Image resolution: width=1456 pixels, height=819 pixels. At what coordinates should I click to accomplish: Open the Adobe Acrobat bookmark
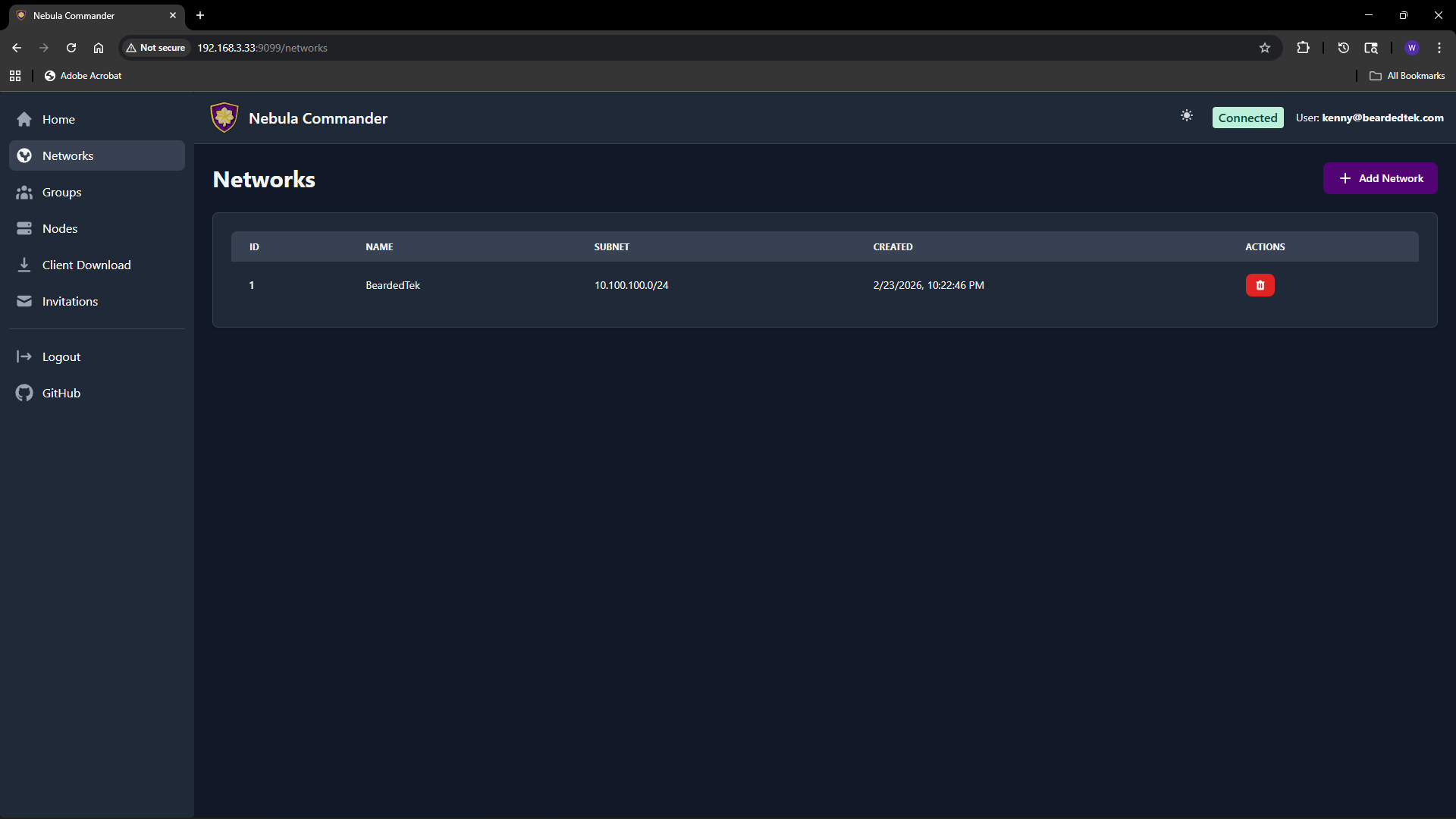(x=83, y=75)
